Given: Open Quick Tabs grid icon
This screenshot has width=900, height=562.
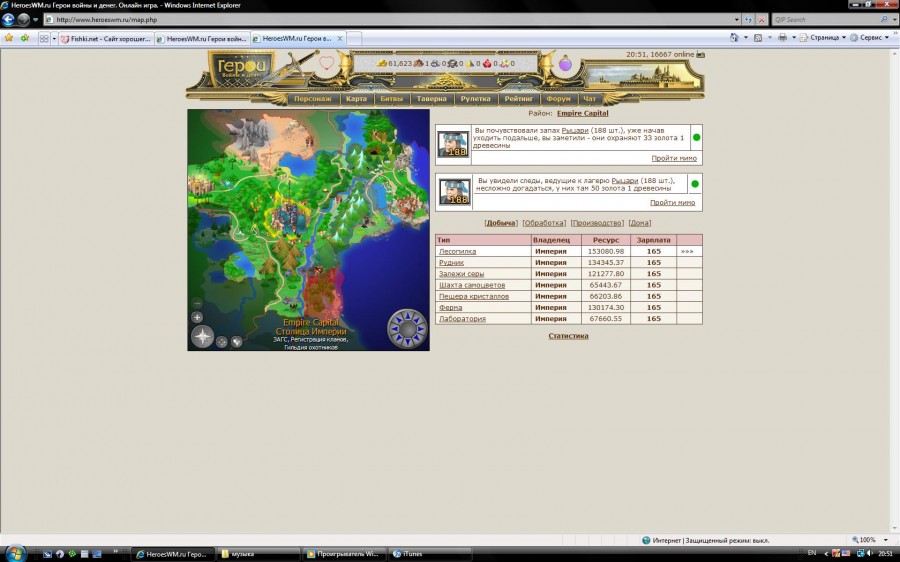Looking at the screenshot, I should [x=44, y=38].
